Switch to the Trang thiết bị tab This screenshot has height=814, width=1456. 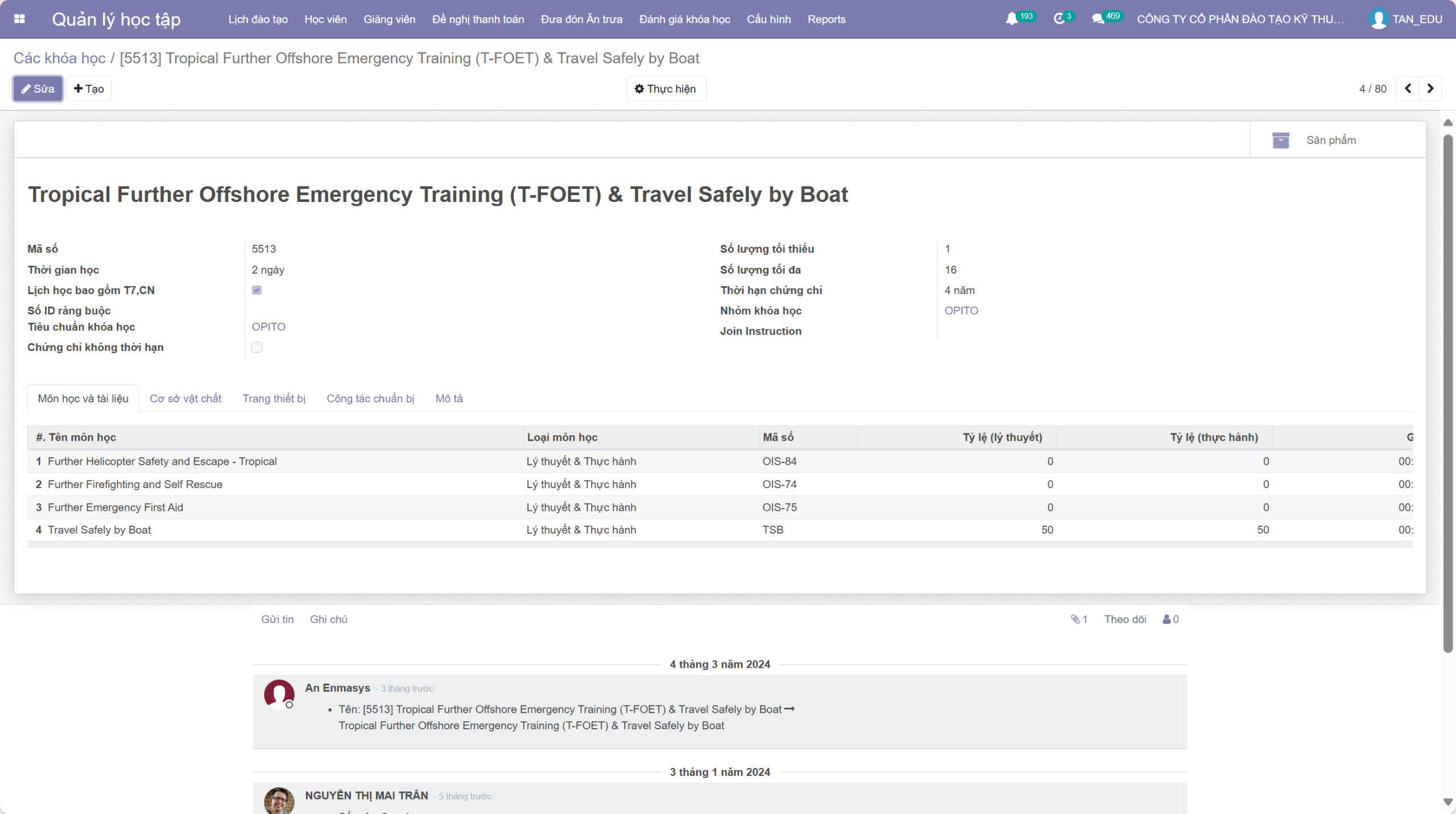[x=274, y=398]
